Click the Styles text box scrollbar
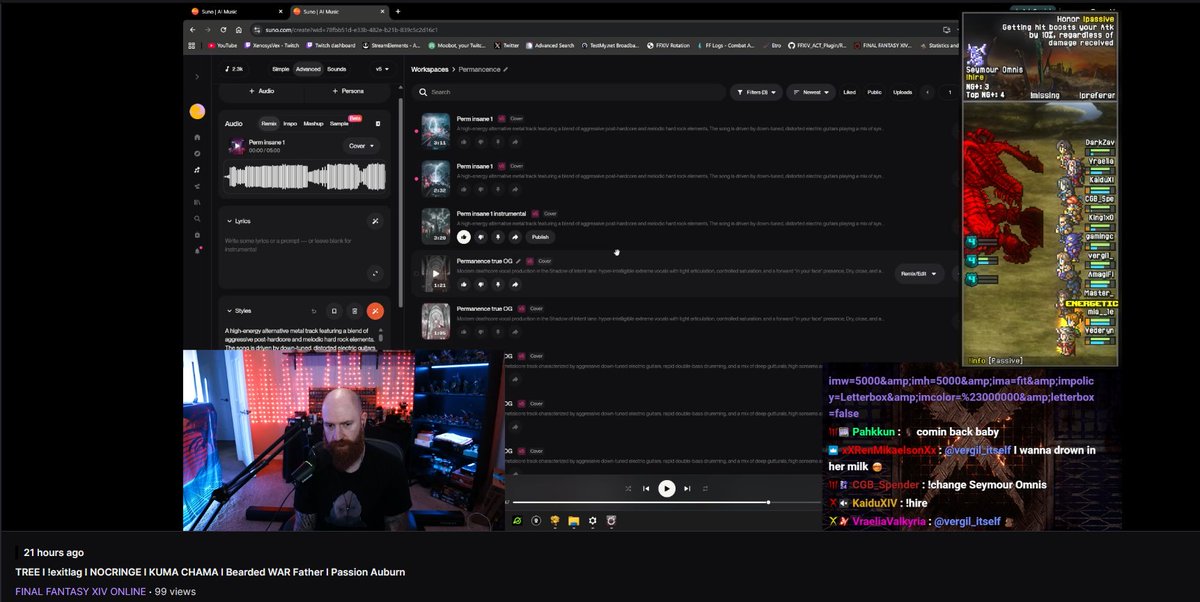Screen dimensions: 1200x602 pos(380,338)
